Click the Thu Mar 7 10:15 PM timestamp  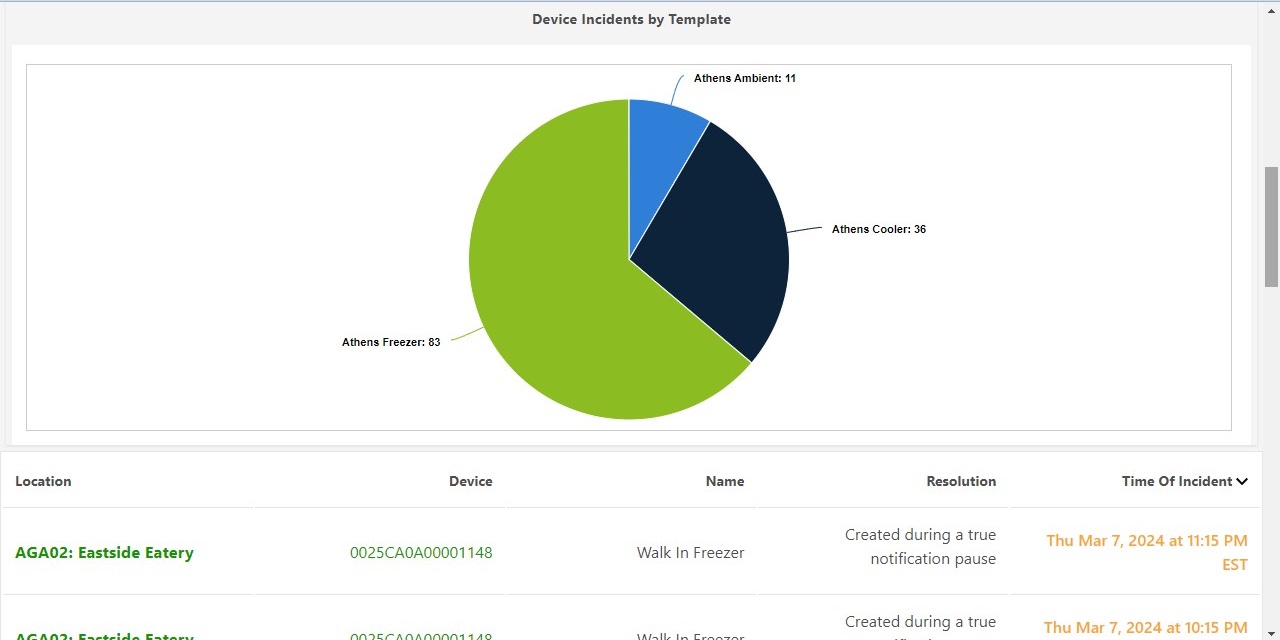pos(1144,627)
